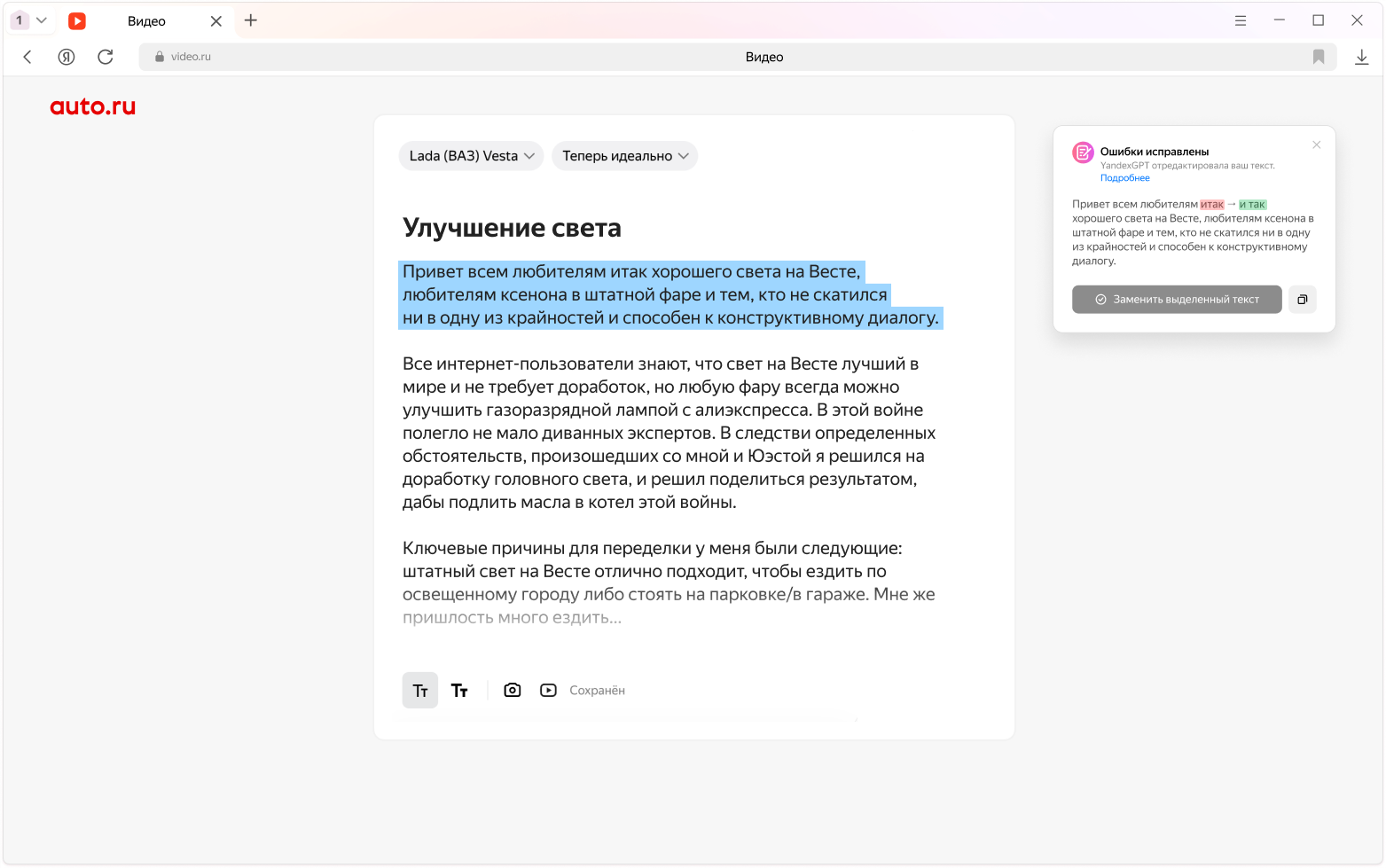Add a photo with camera icon
This screenshot has width=1386, height=868.
click(x=513, y=690)
